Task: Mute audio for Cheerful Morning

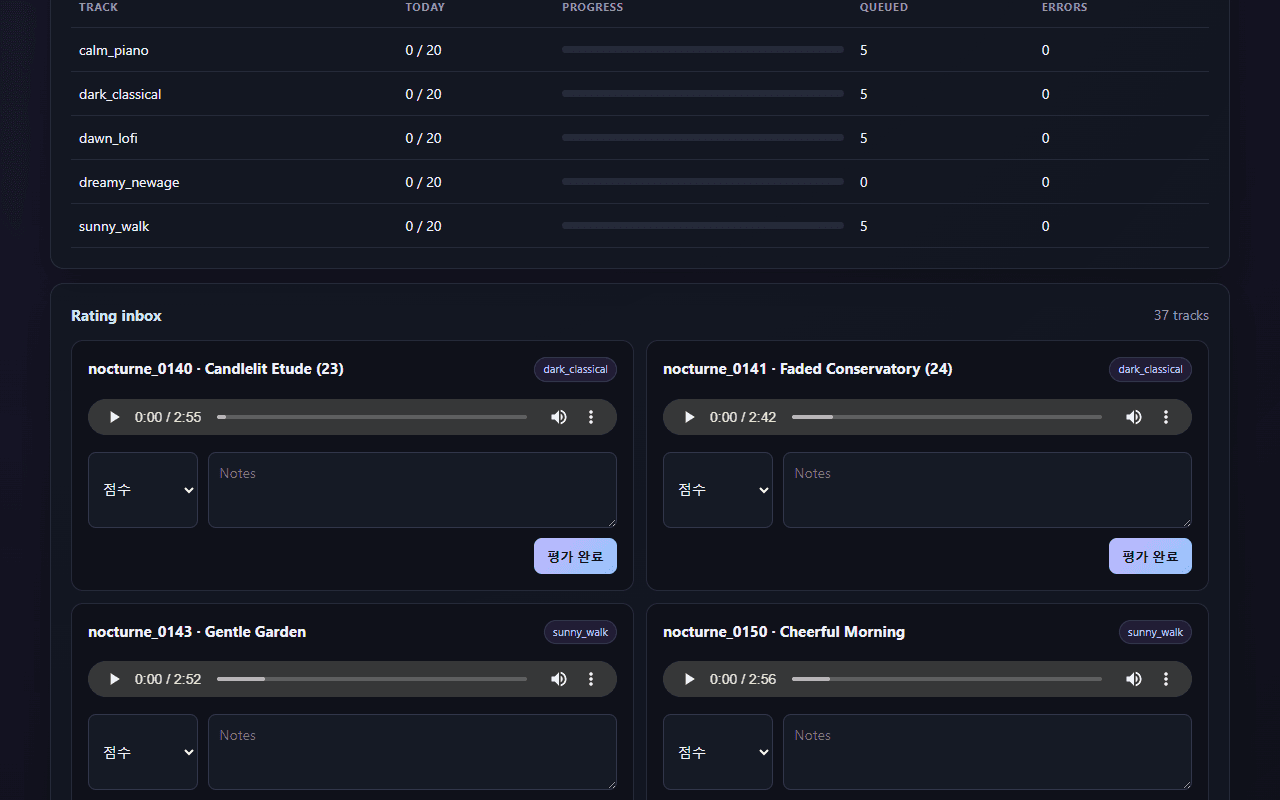Action: click(1134, 679)
